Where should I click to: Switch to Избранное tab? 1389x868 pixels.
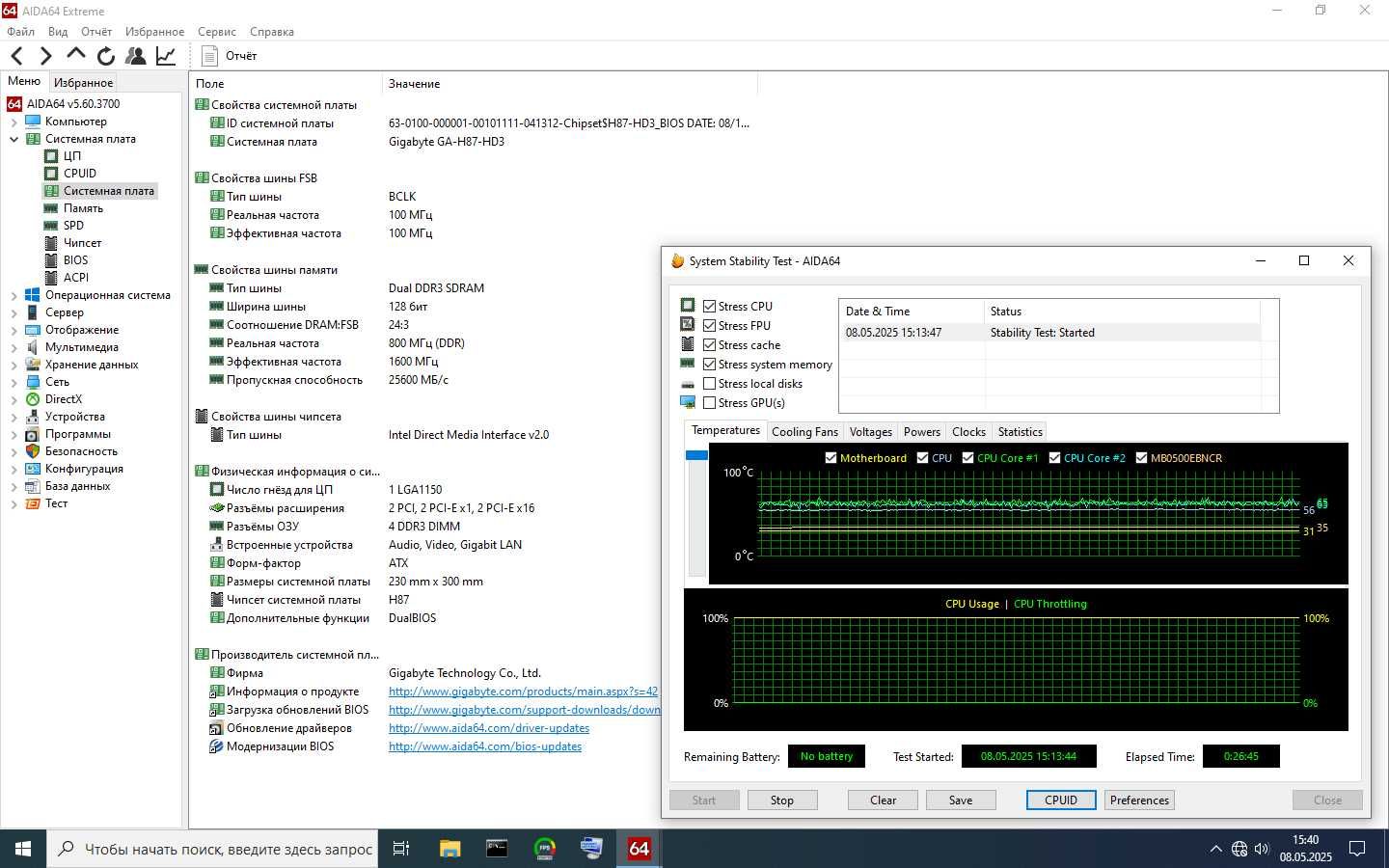84,83
